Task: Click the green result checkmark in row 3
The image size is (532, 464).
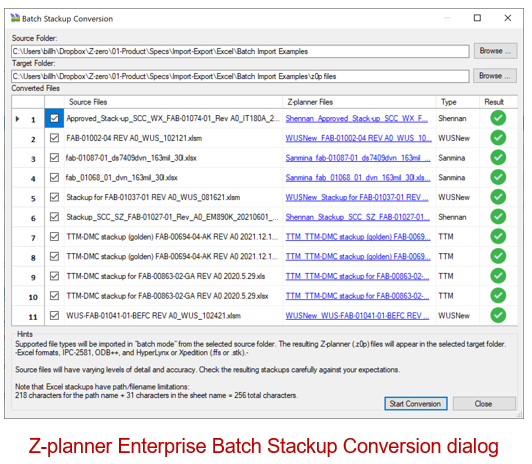Action: pyautogui.click(x=498, y=157)
